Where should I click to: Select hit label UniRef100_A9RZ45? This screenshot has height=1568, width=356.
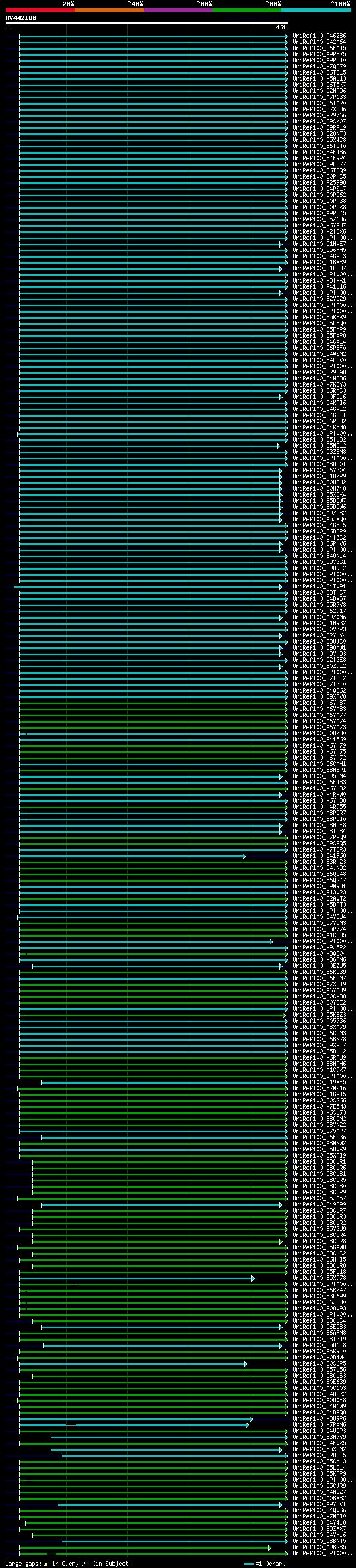pos(319,213)
